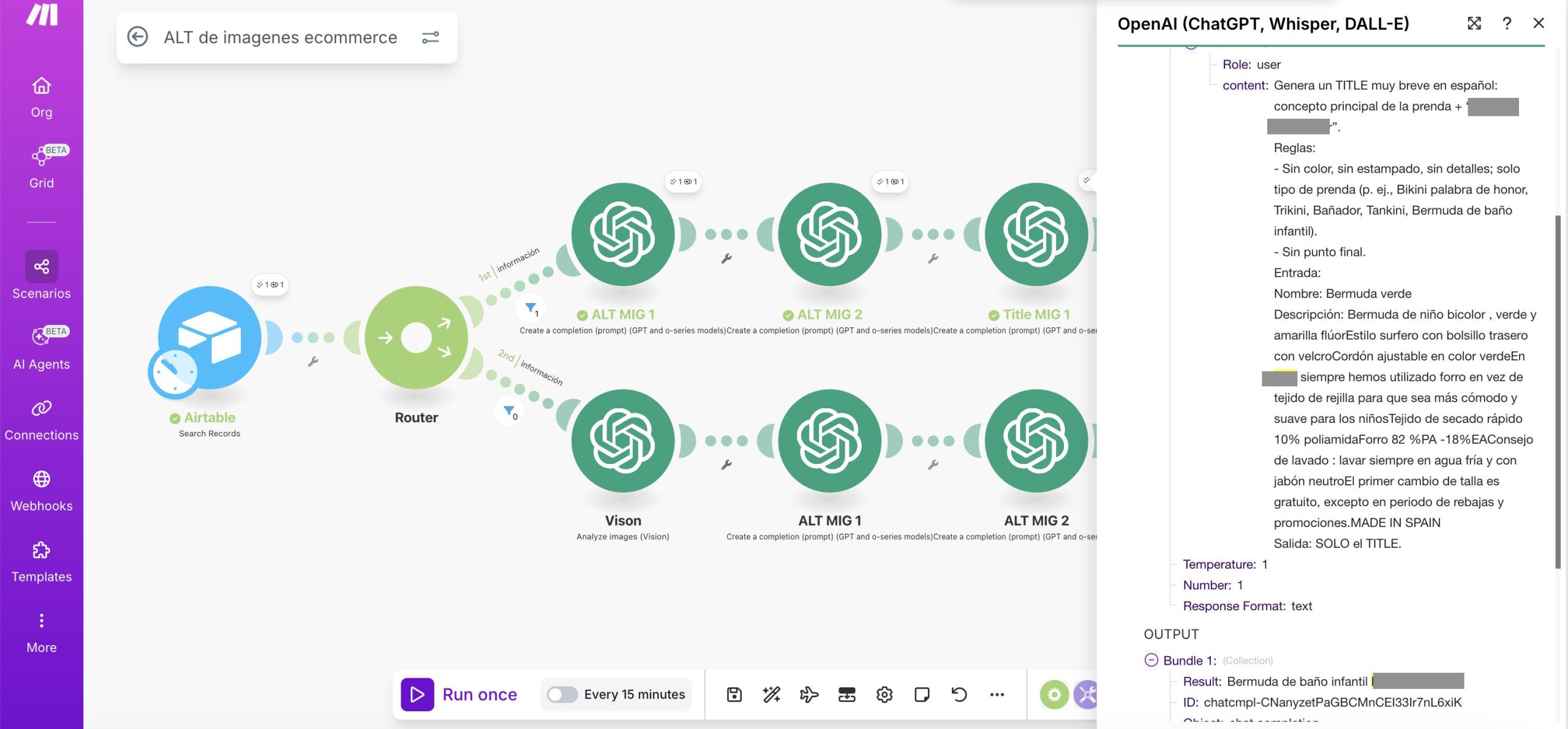
Task: Open Explain flow airplane icon
Action: pyautogui.click(x=809, y=694)
